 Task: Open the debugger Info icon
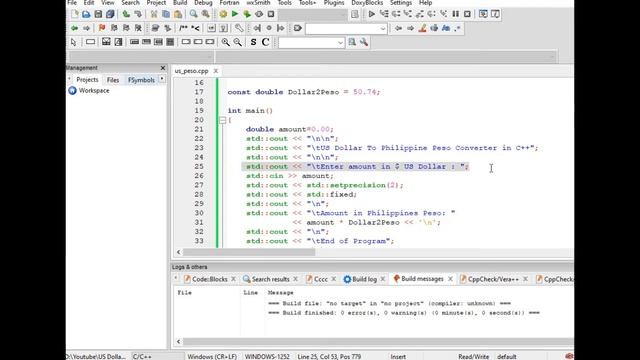495,14
